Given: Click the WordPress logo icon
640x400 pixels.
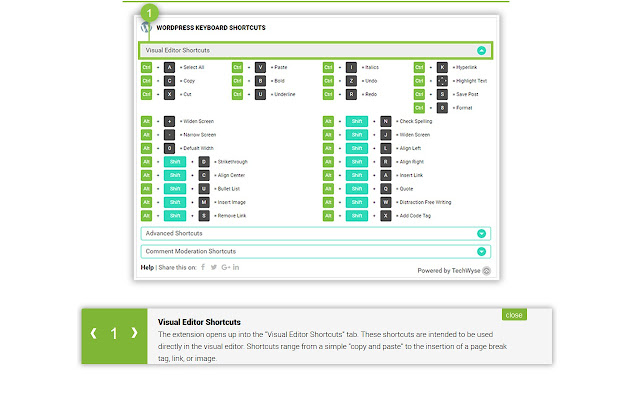Looking at the screenshot, I should click(146, 27).
